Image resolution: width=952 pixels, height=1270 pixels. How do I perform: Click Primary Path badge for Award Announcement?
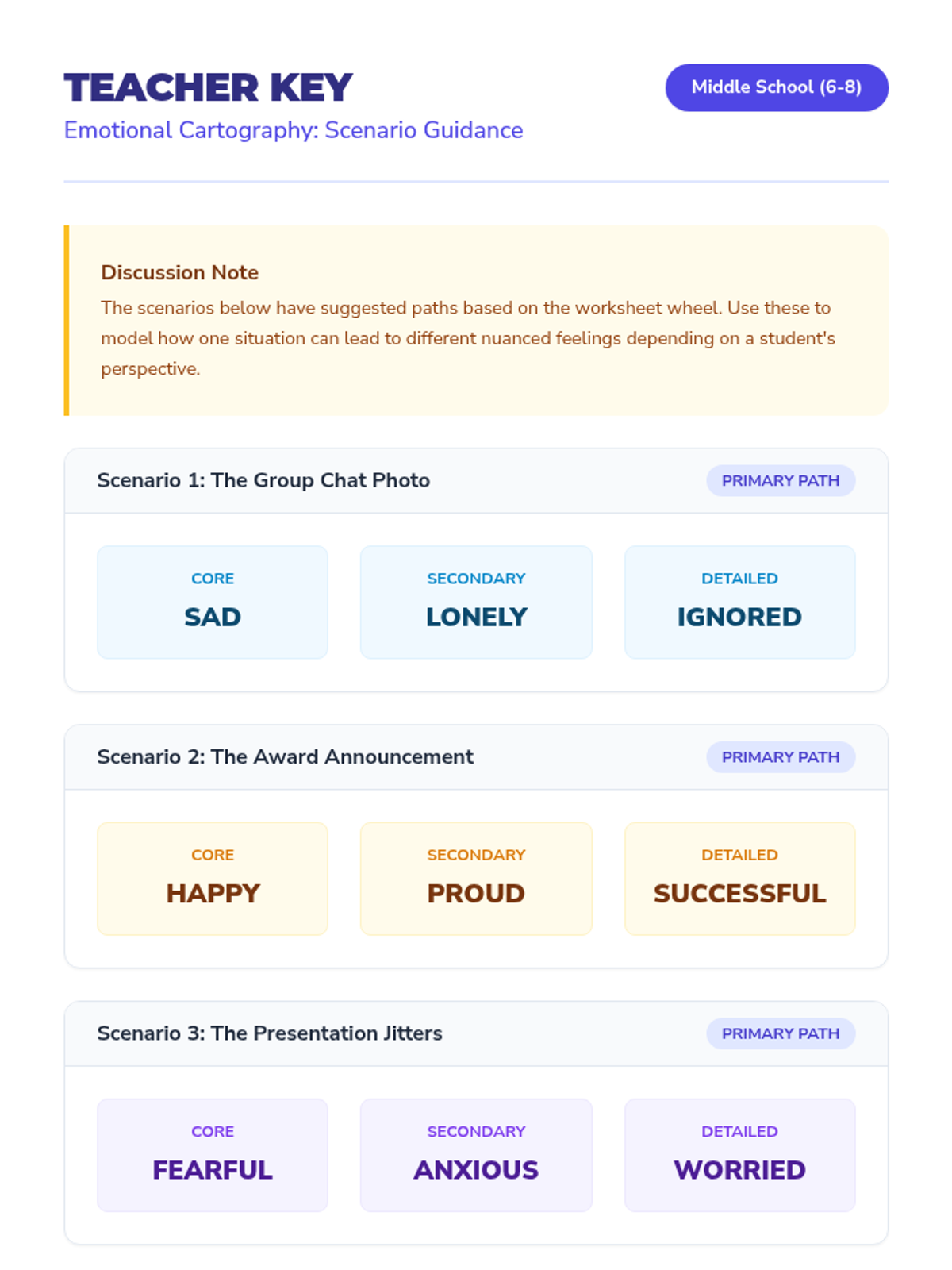point(780,757)
